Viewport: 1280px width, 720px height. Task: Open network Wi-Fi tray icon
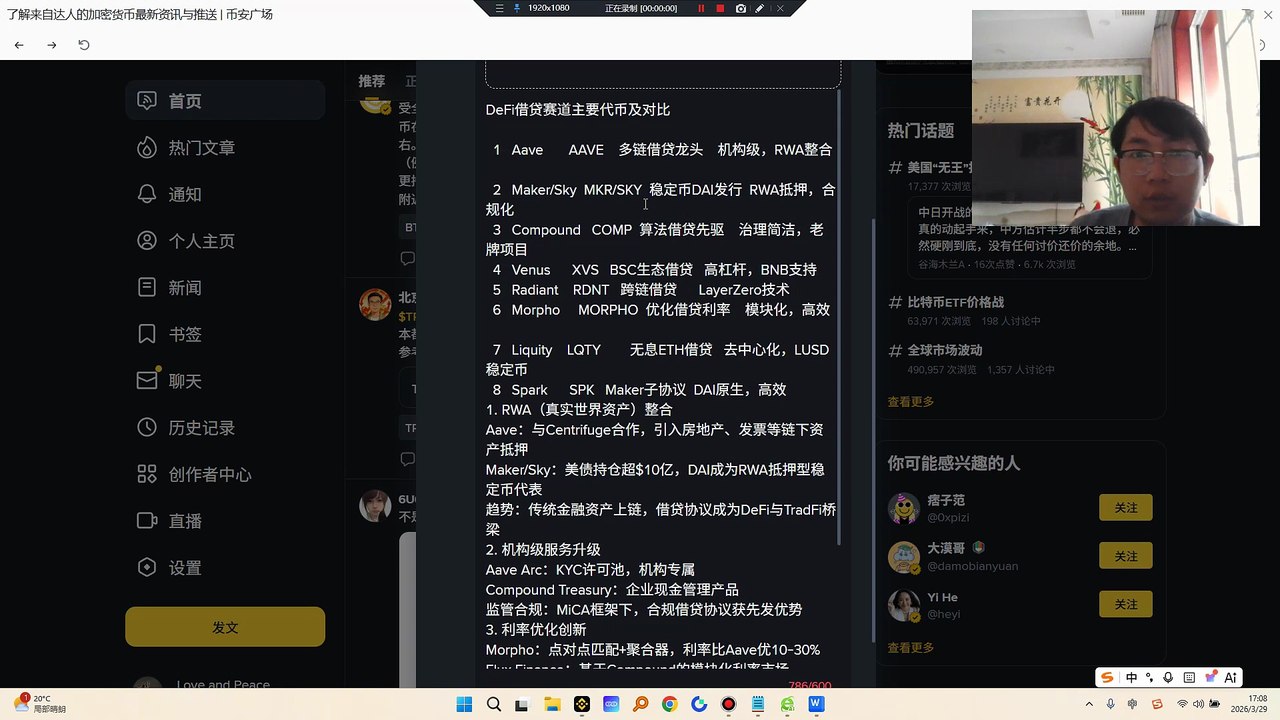[x=1184, y=705]
